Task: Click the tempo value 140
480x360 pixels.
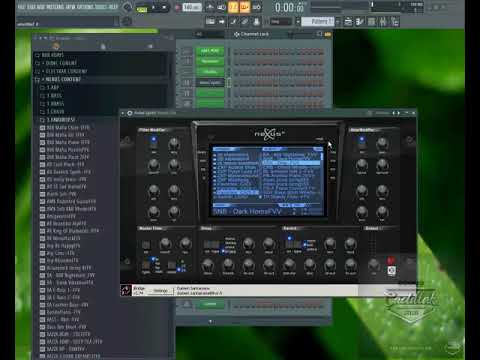Action: click(192, 7)
